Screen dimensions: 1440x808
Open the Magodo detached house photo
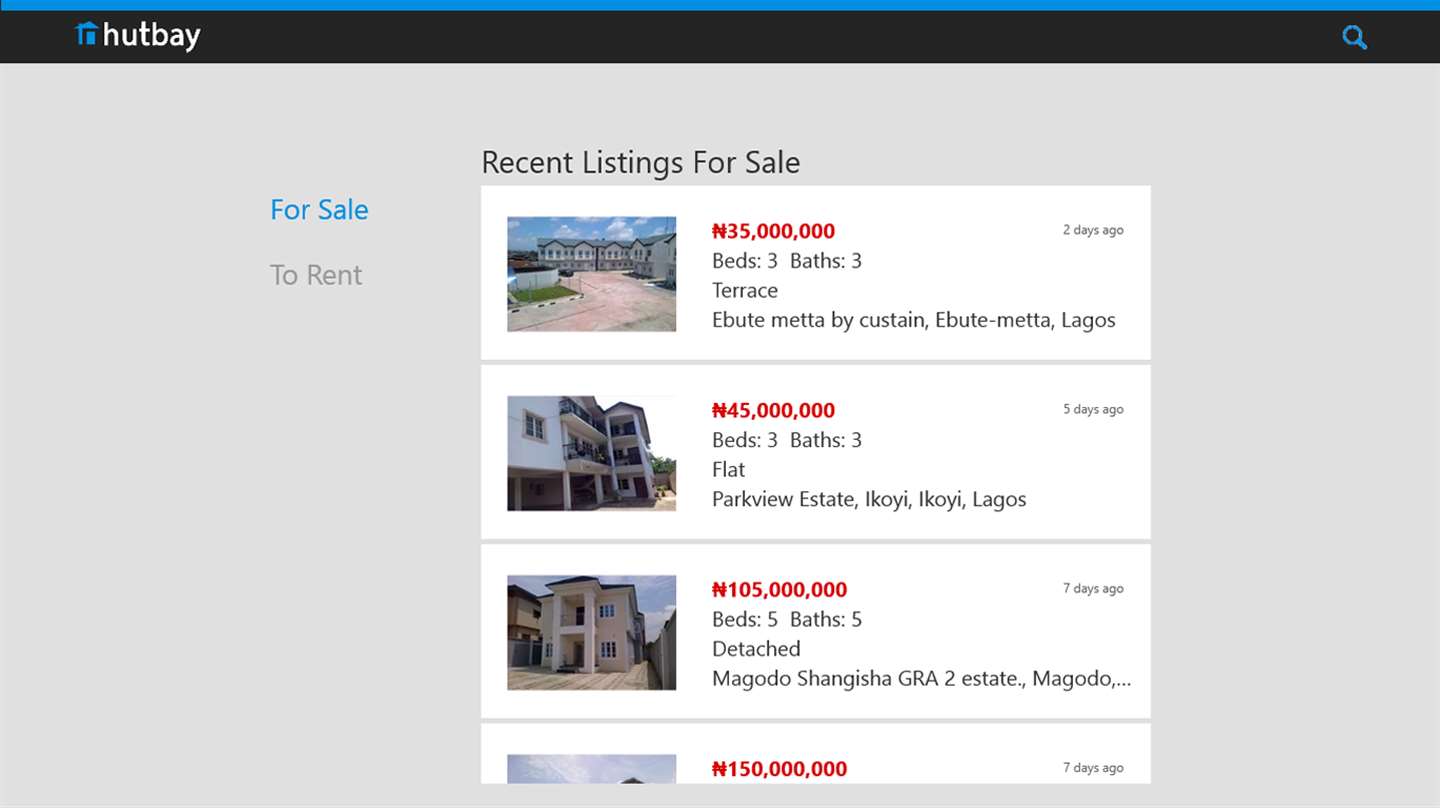[591, 632]
